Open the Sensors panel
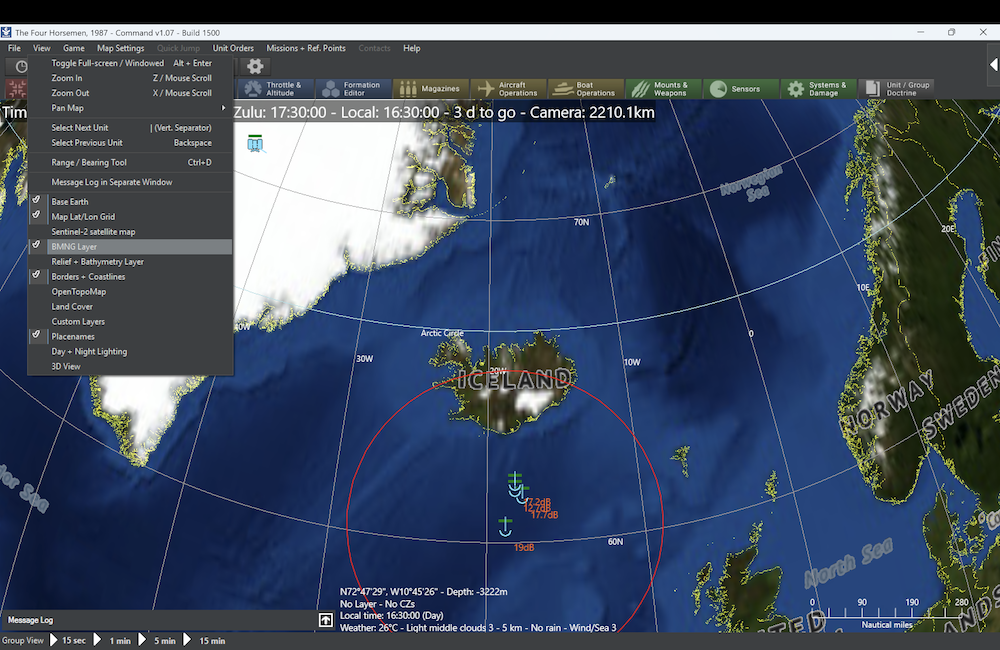The image size is (1000, 650). pos(741,89)
